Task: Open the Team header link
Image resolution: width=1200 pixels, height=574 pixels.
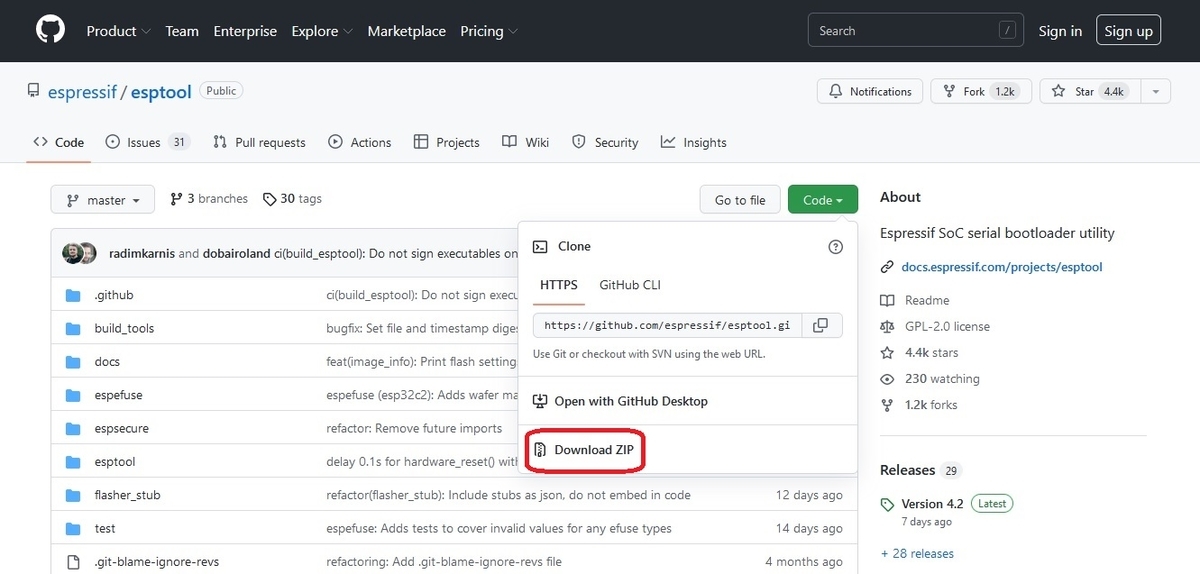Action: (x=182, y=31)
